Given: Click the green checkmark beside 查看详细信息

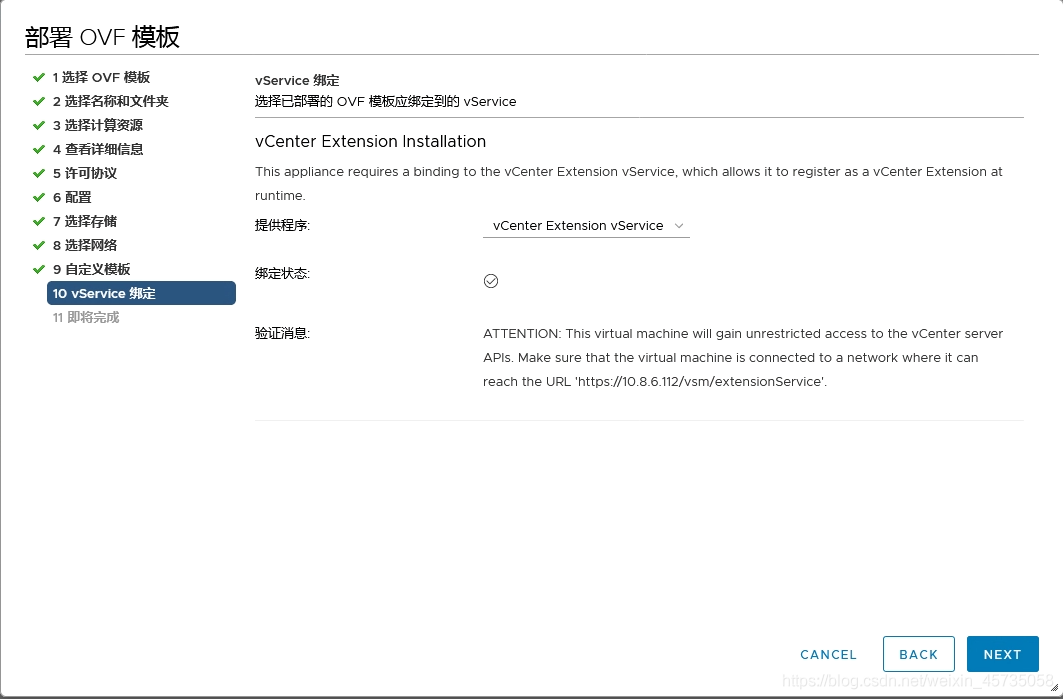Looking at the screenshot, I should pyautogui.click(x=39, y=149).
